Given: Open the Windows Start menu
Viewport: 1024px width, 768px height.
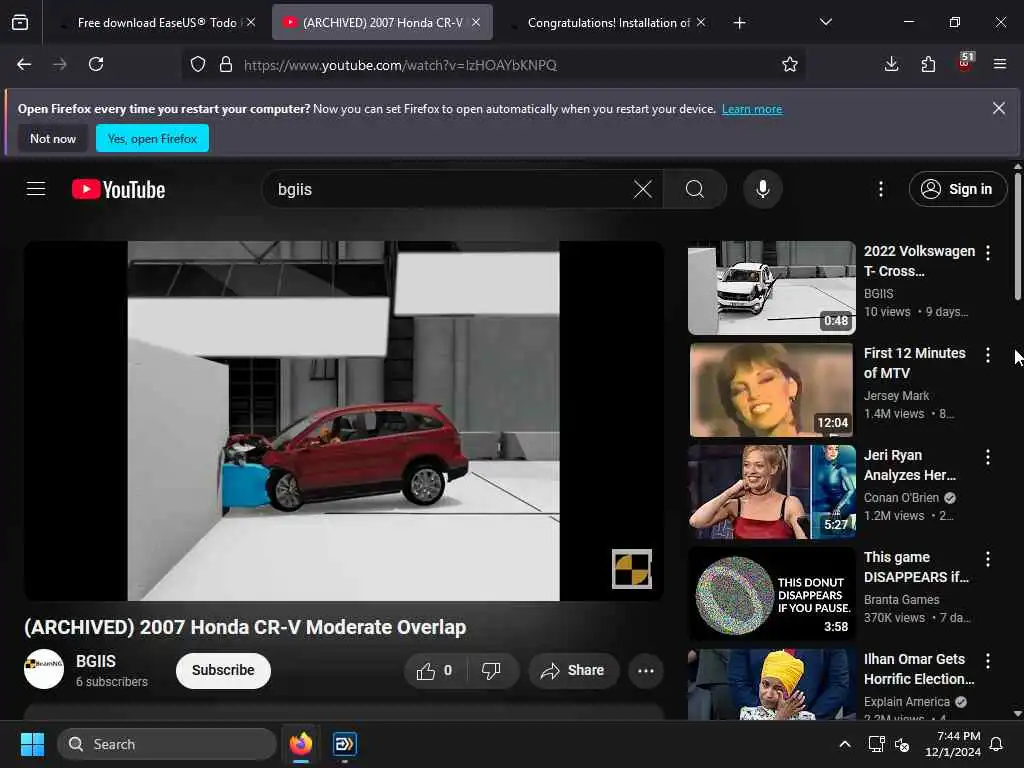Looking at the screenshot, I should click(x=32, y=744).
